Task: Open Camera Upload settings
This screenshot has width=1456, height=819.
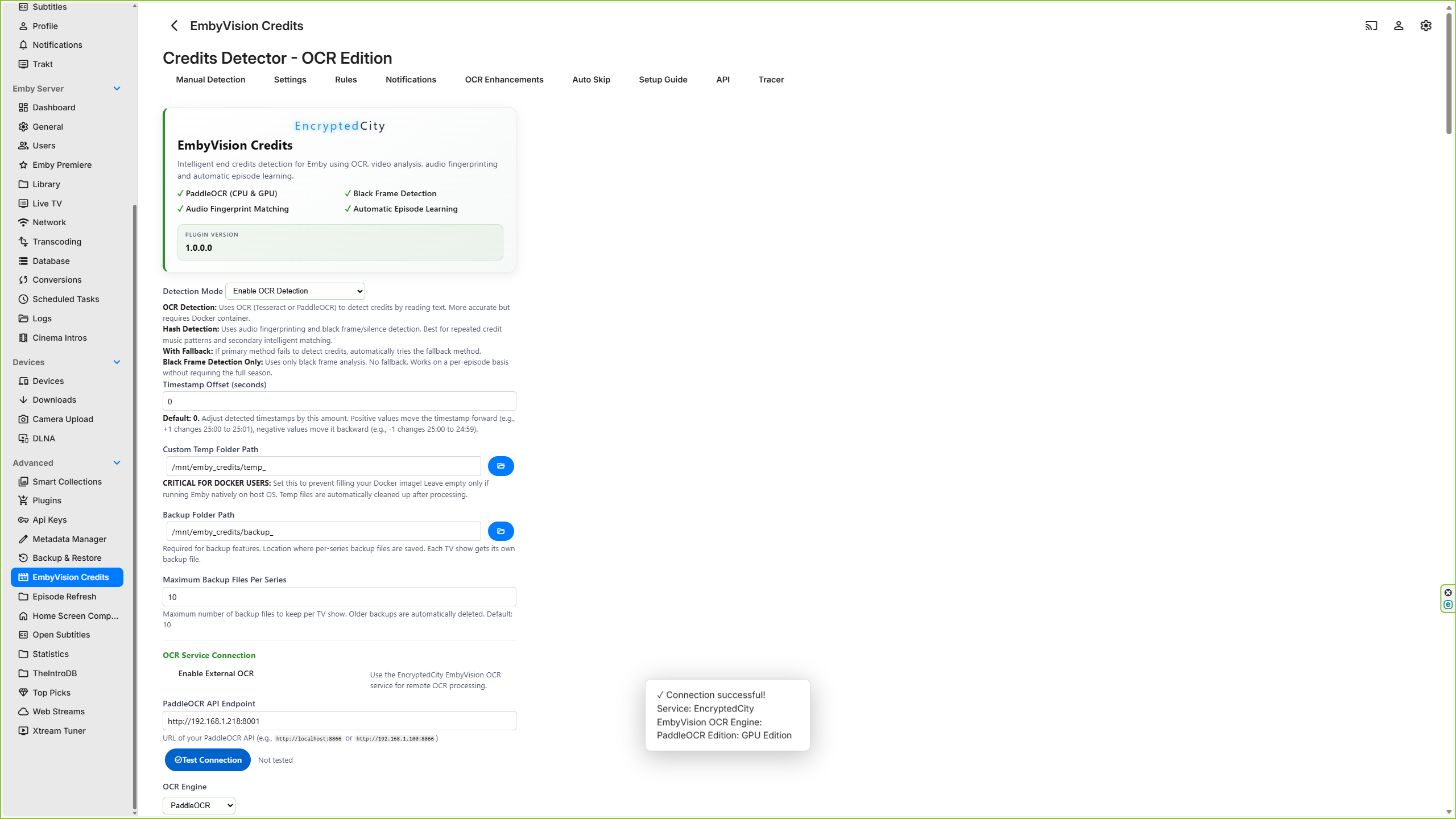Action: 67,419
